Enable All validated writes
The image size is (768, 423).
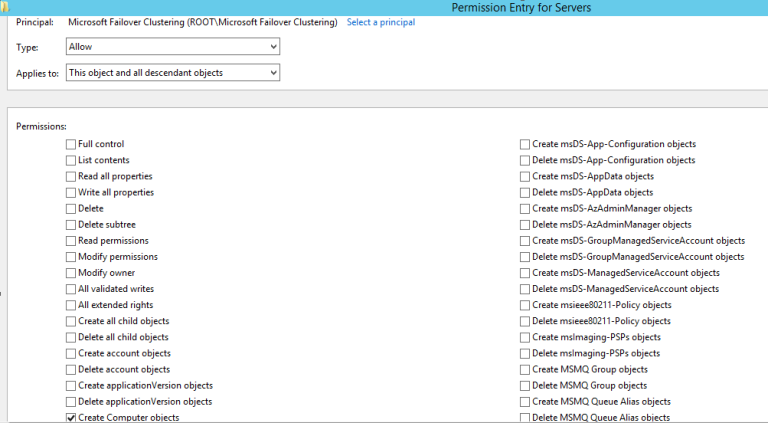pyautogui.click(x=71, y=289)
